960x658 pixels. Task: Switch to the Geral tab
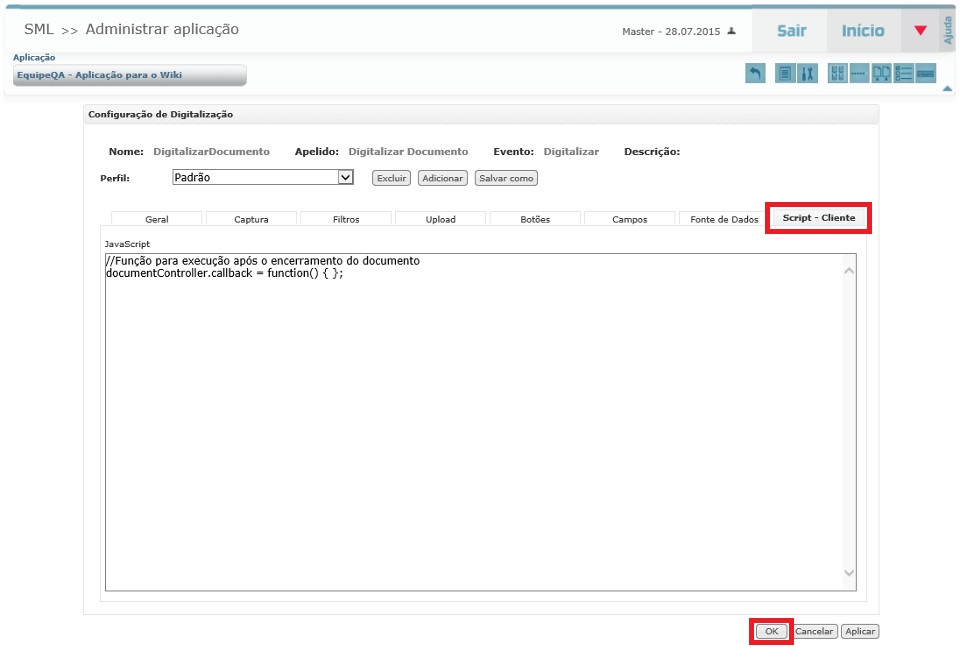[x=157, y=219]
